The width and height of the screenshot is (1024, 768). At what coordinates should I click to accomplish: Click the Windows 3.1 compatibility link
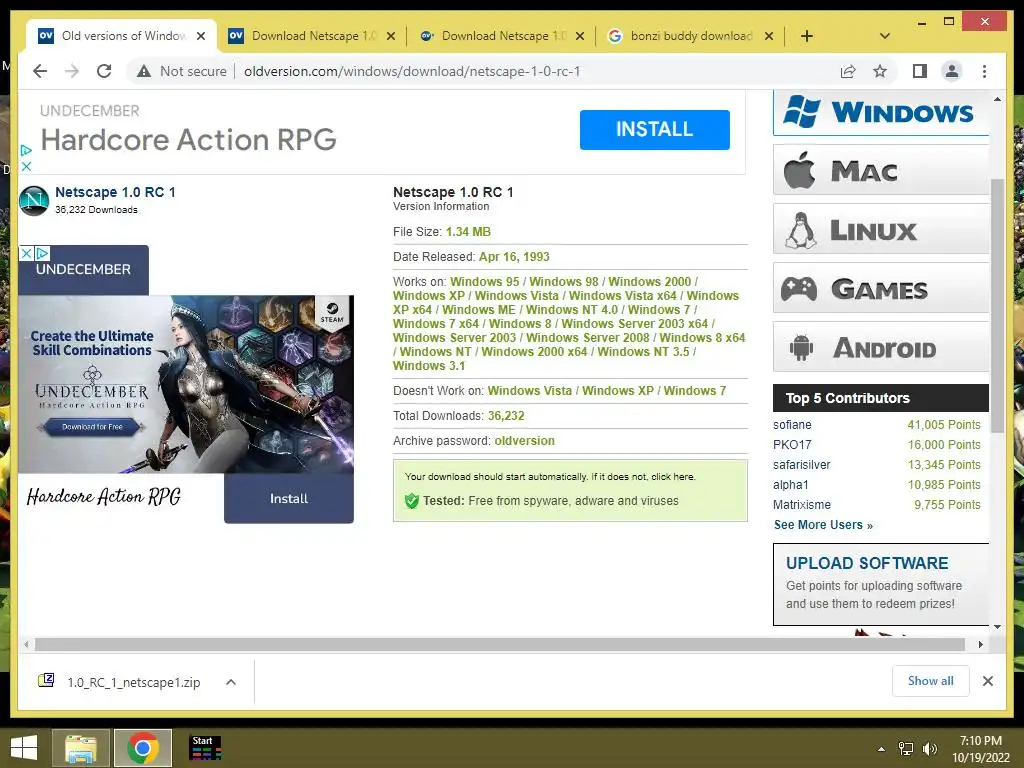[429, 366]
